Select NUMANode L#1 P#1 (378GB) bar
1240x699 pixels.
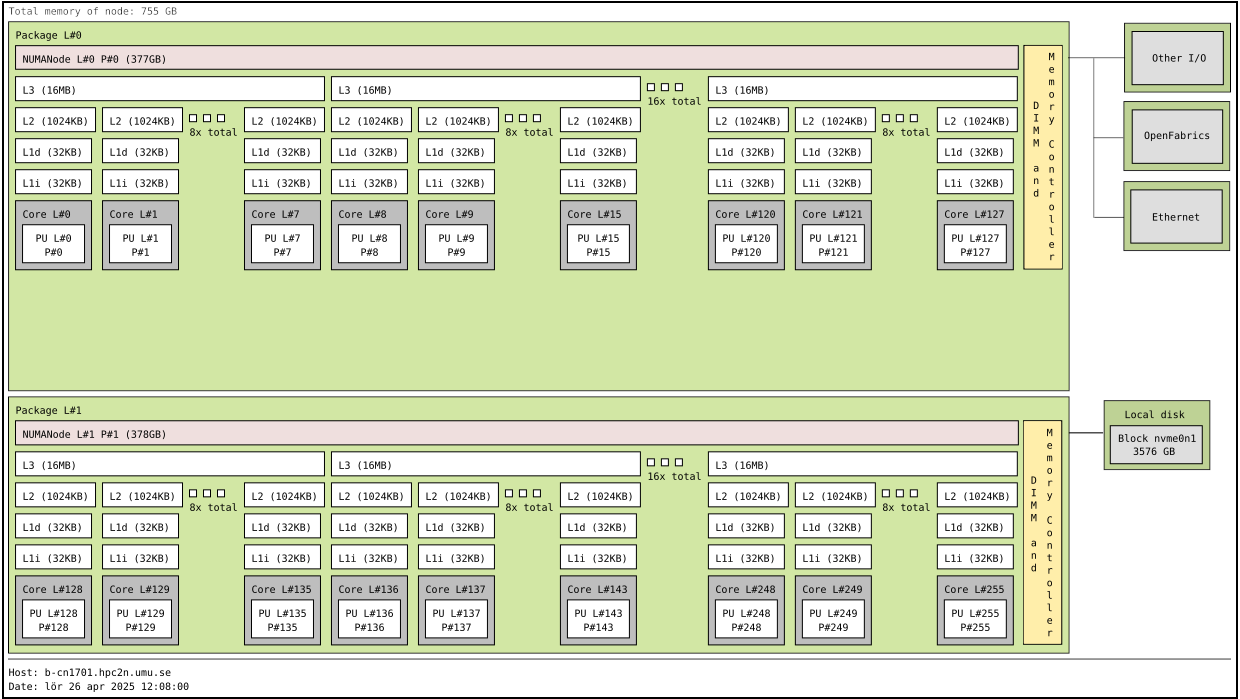pyautogui.click(x=516, y=434)
